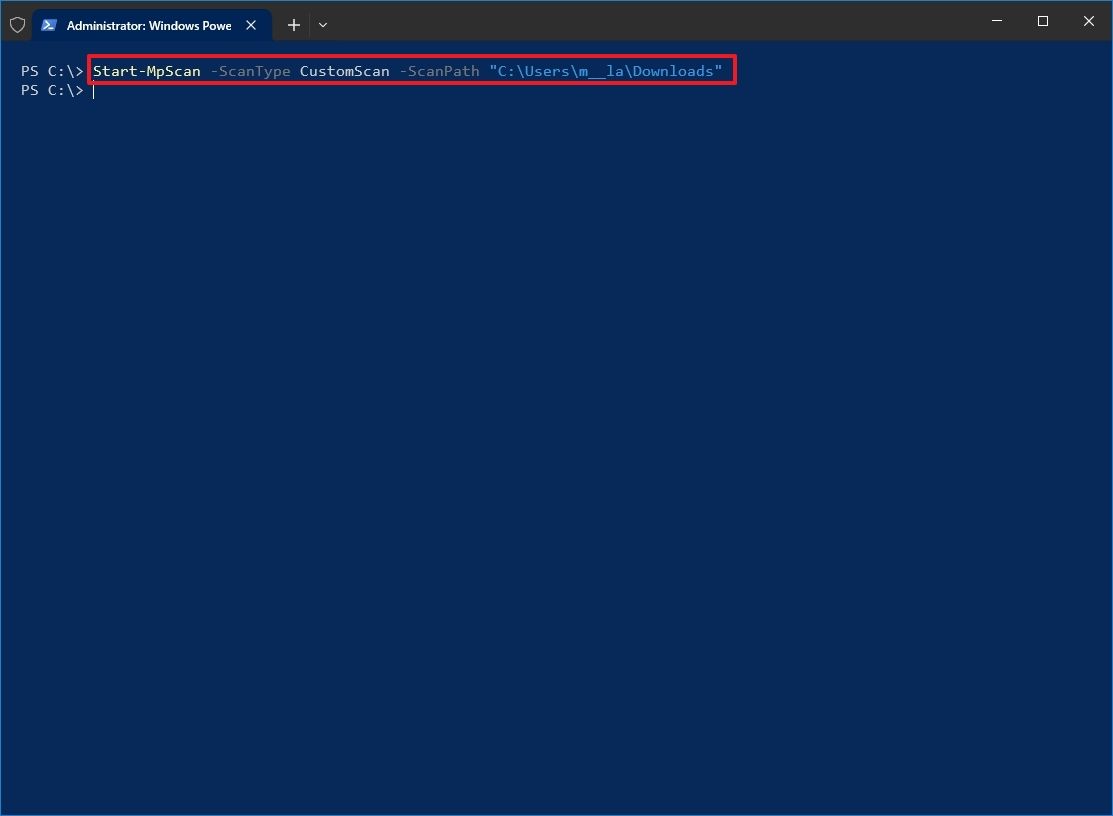
Task: Click the blinking cursor on the prompt line
Action: click(93, 90)
